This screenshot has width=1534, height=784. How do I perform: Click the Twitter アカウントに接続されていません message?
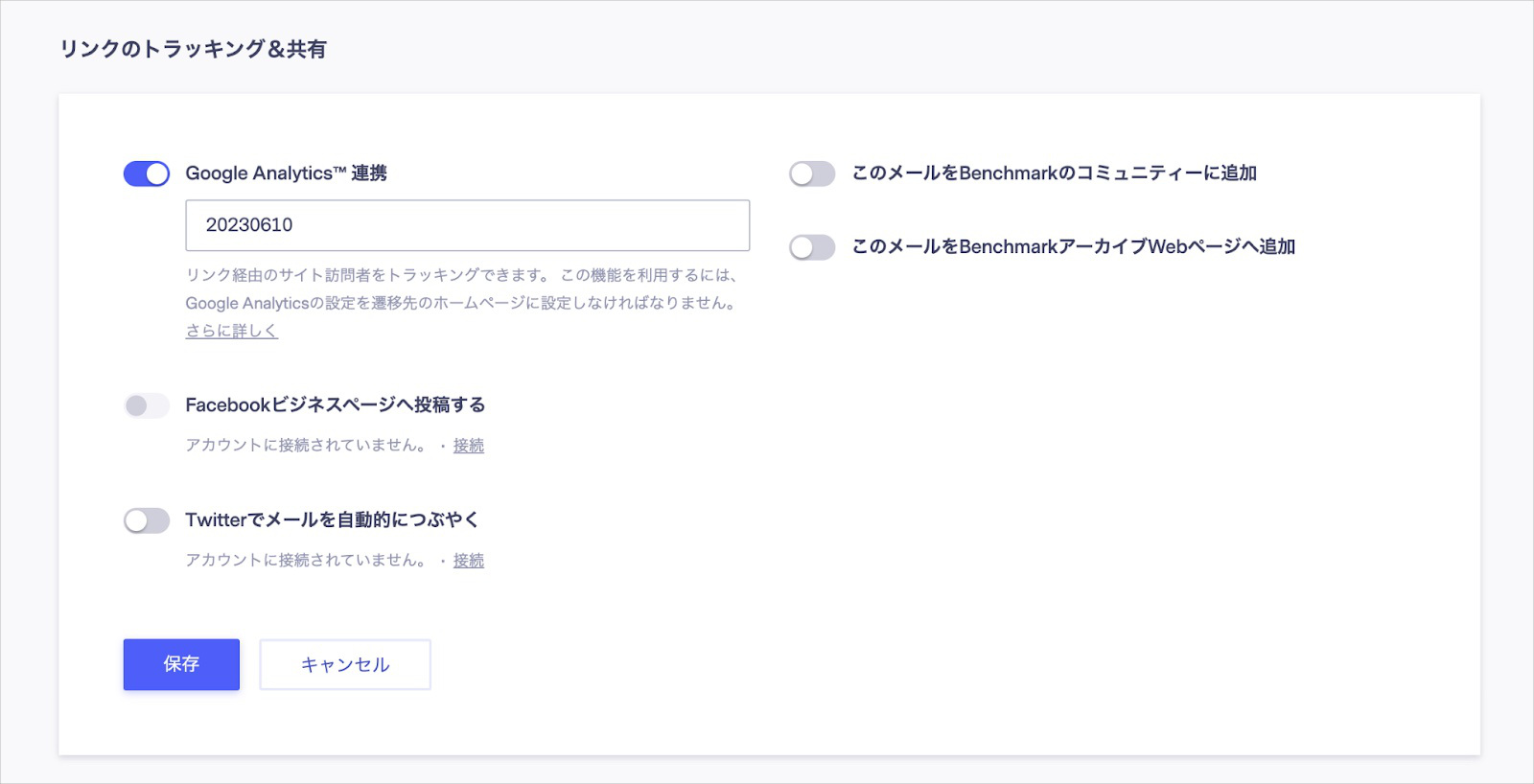pyautogui.click(x=305, y=561)
